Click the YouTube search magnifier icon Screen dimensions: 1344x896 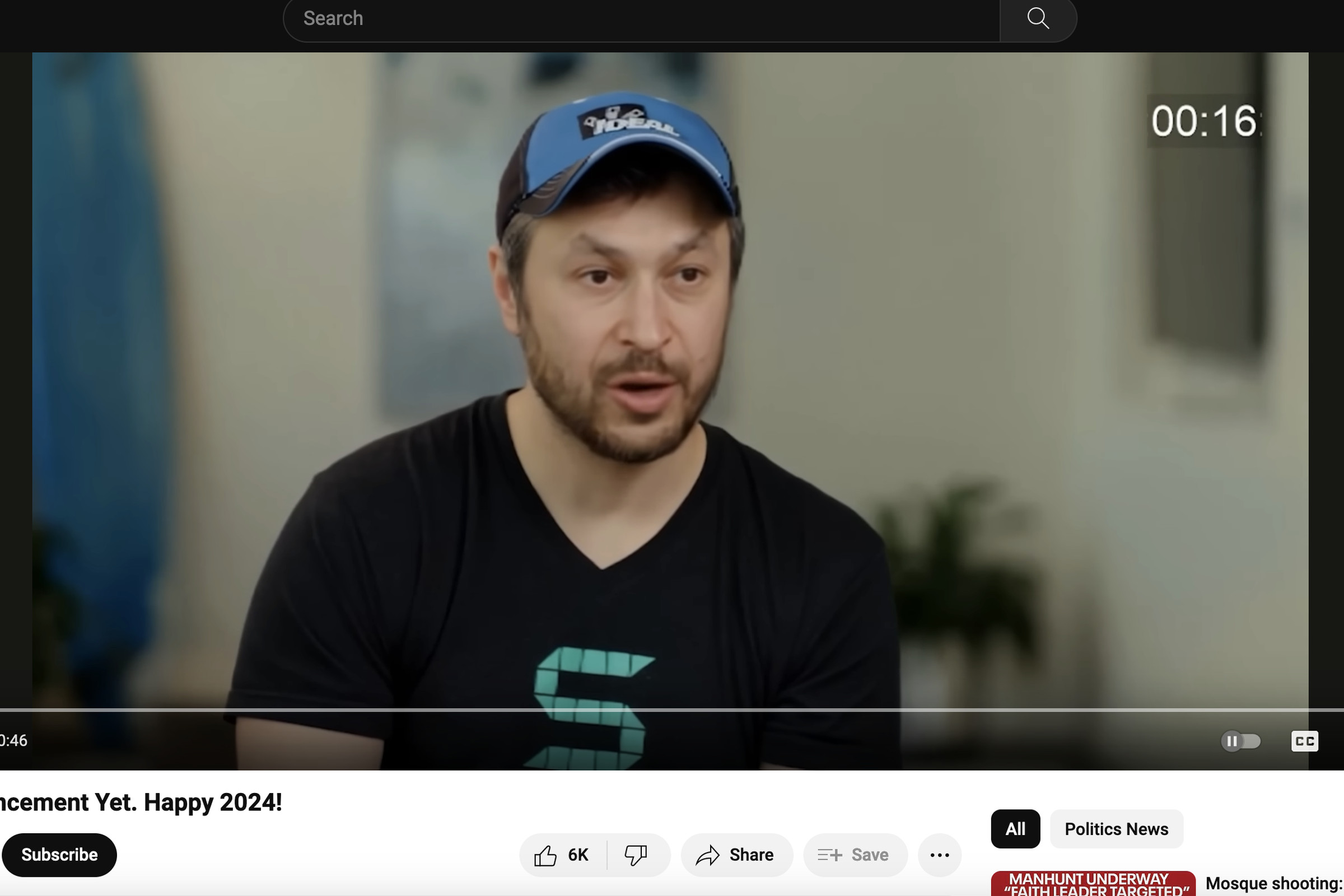click(1038, 17)
